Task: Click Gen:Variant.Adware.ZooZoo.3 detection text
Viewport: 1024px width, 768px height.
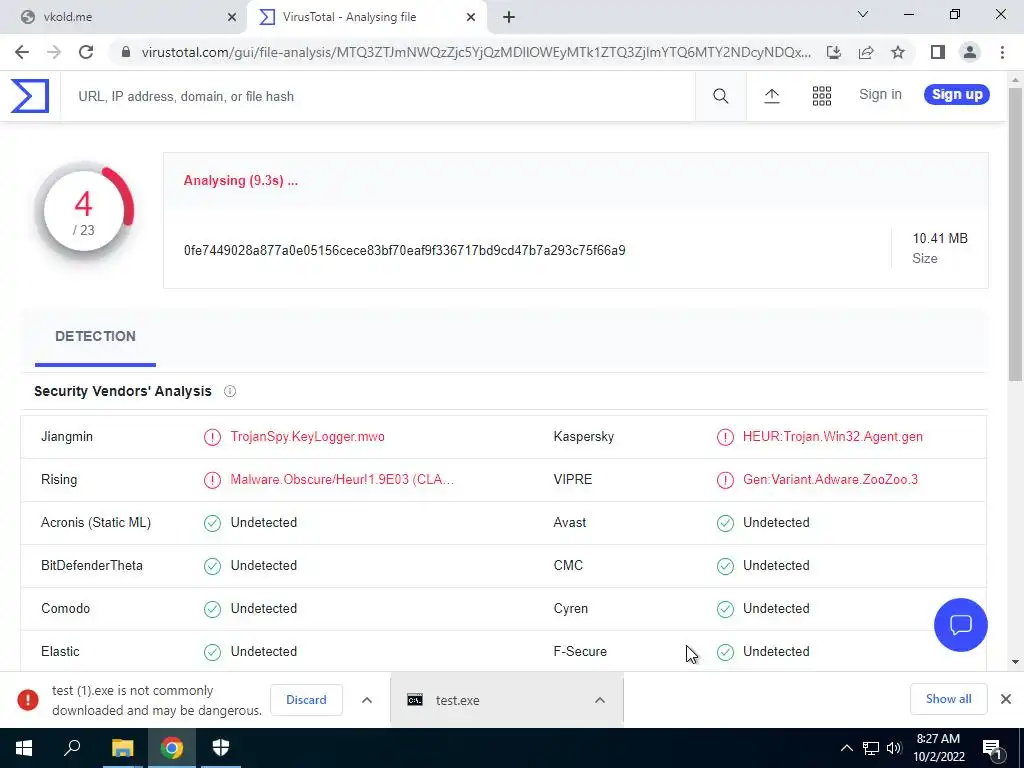Action: pos(830,479)
